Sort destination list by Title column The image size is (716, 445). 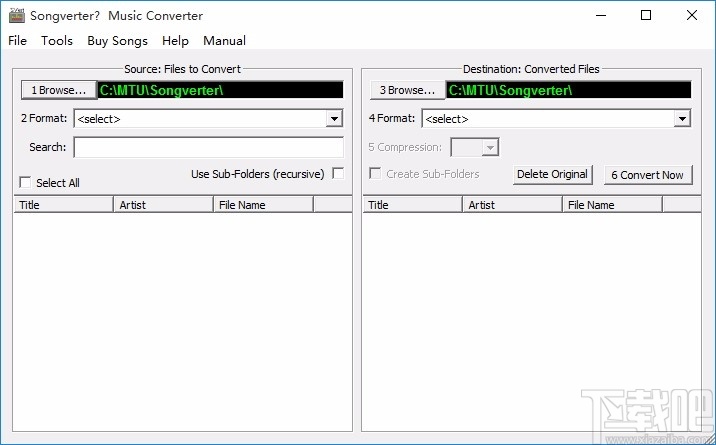(x=412, y=204)
